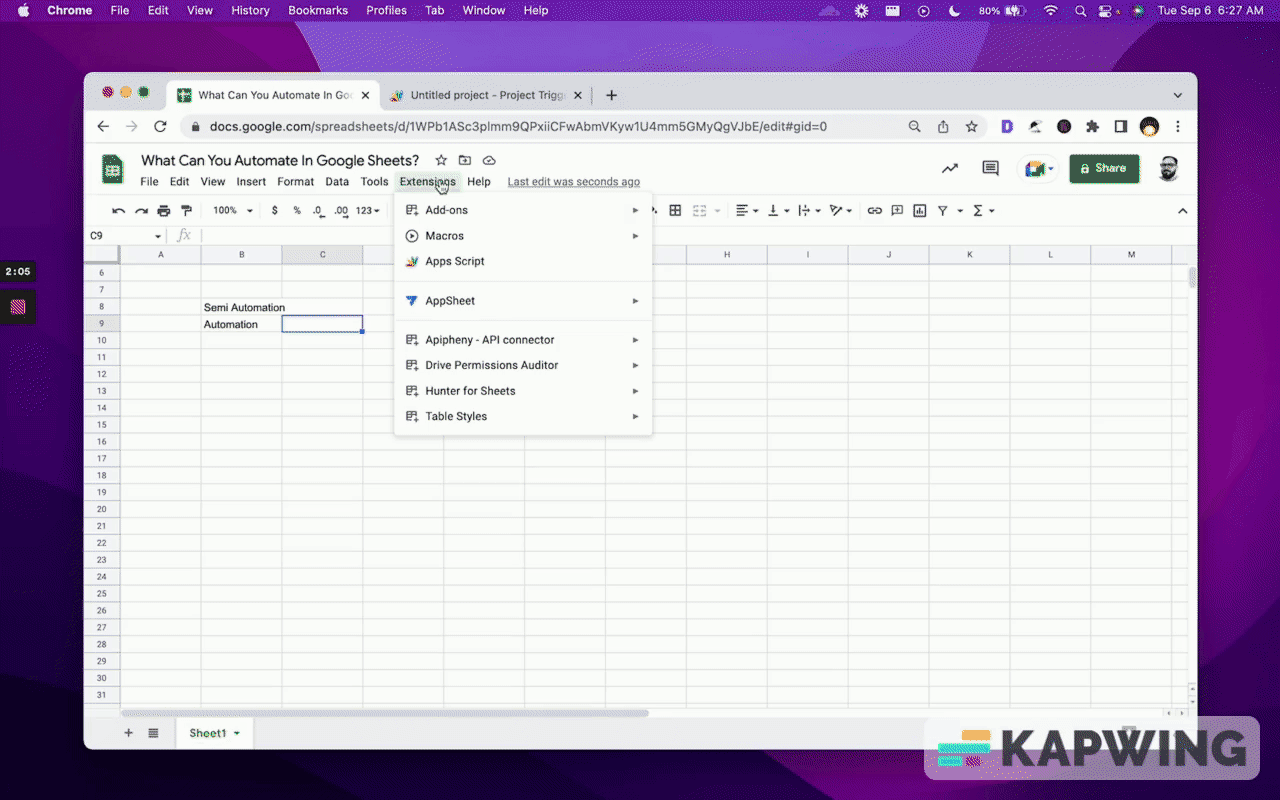Open the vertical align dropdown
This screenshot has height=800, width=1280.
pos(778,211)
